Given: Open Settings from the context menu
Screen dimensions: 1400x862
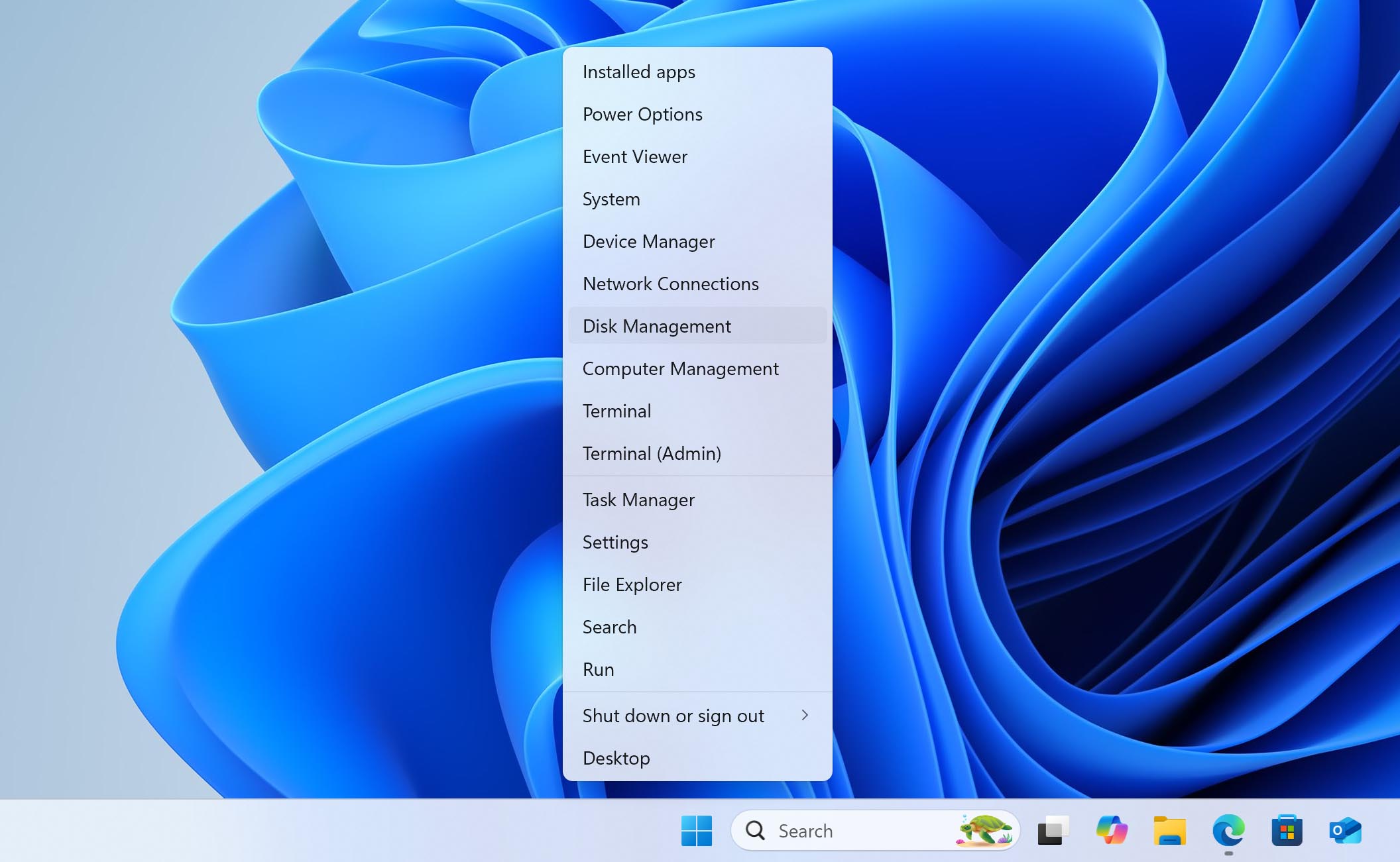Looking at the screenshot, I should pos(697,542).
